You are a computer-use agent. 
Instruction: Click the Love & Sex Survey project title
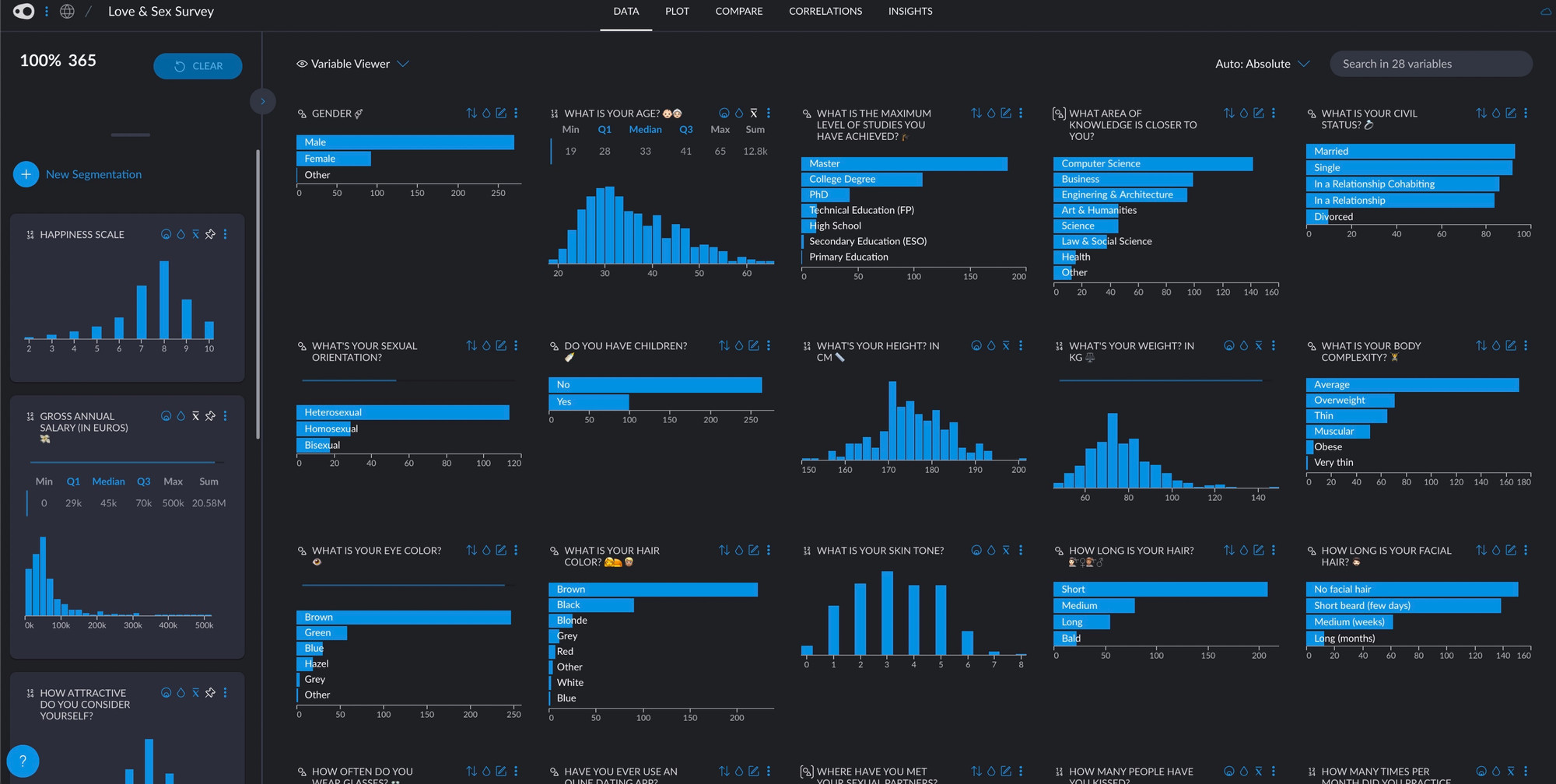161,12
